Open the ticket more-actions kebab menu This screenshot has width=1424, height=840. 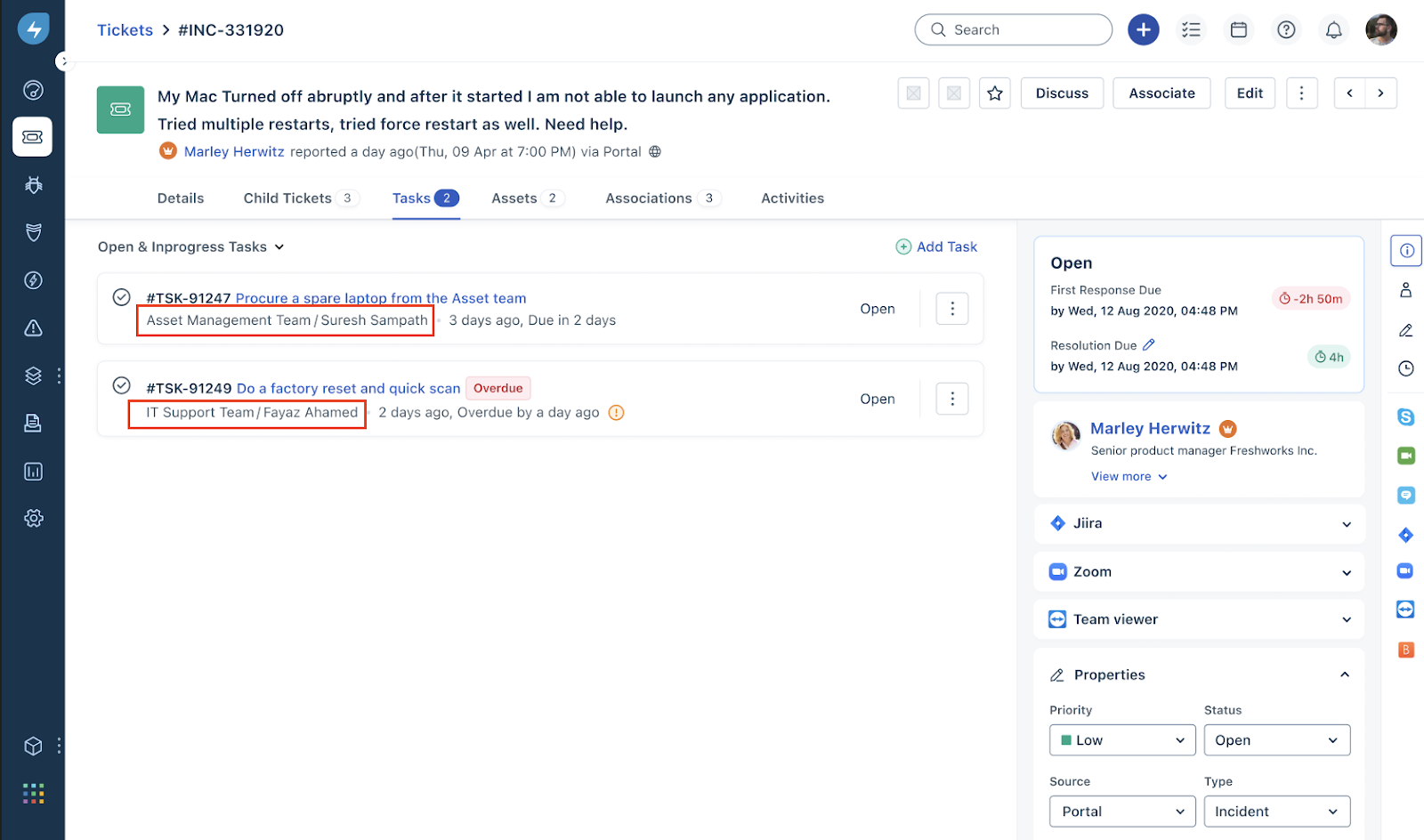[1301, 93]
